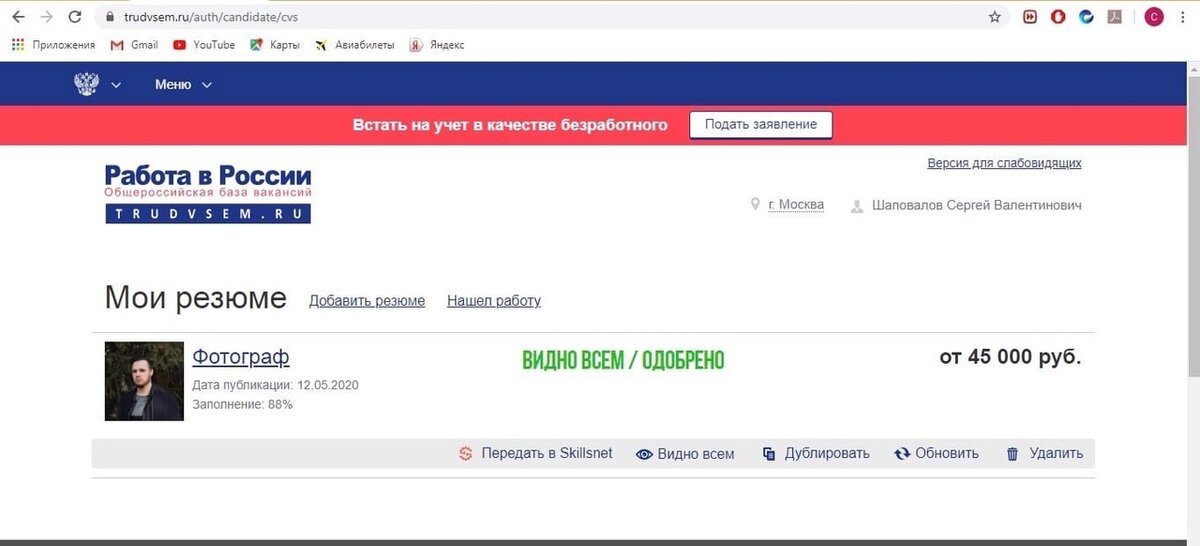Open the Фотограф resume title
Viewport: 1200px width, 546px height.
[x=241, y=357]
